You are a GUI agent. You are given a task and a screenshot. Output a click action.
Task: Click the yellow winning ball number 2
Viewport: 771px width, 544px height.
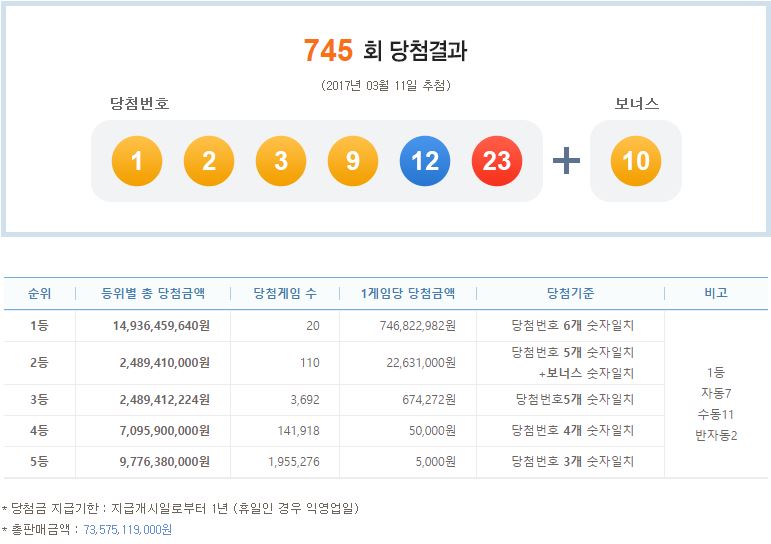209,161
